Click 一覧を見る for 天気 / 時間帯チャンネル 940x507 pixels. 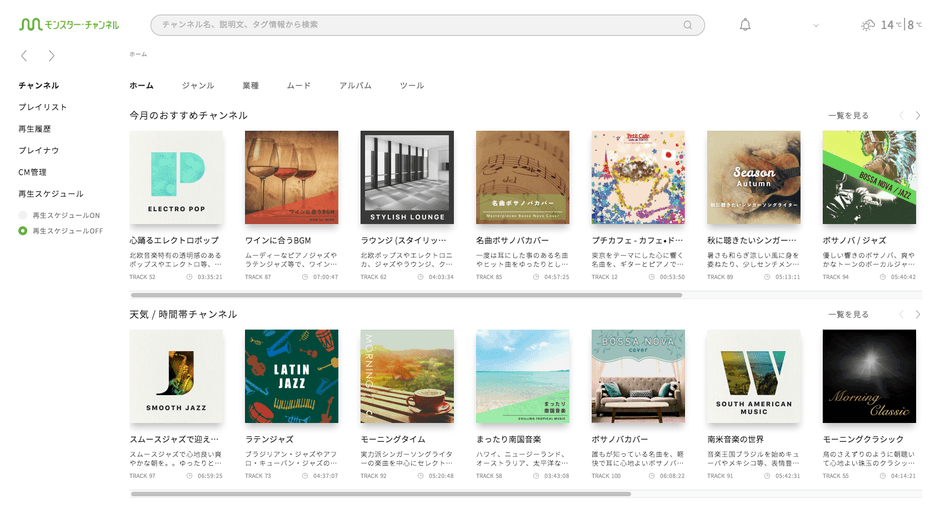[x=848, y=315]
